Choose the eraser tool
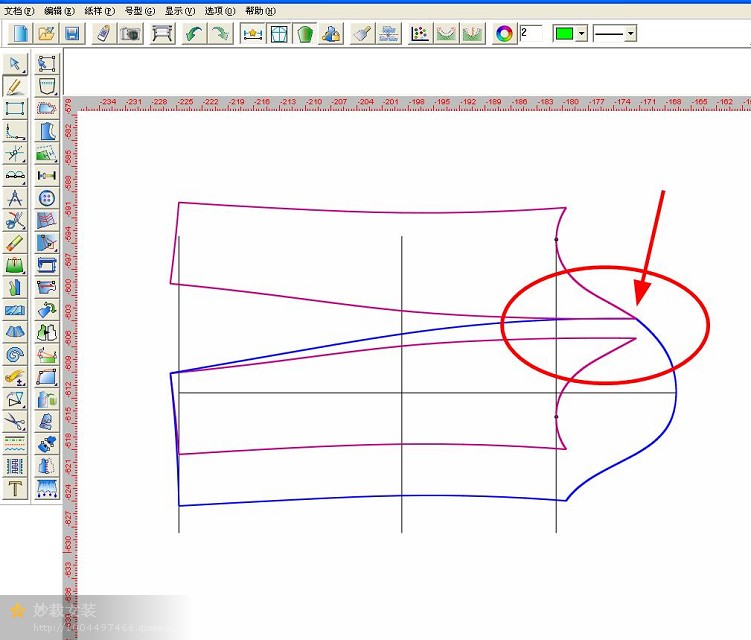Screen dimensions: 751x640 [x=15, y=242]
